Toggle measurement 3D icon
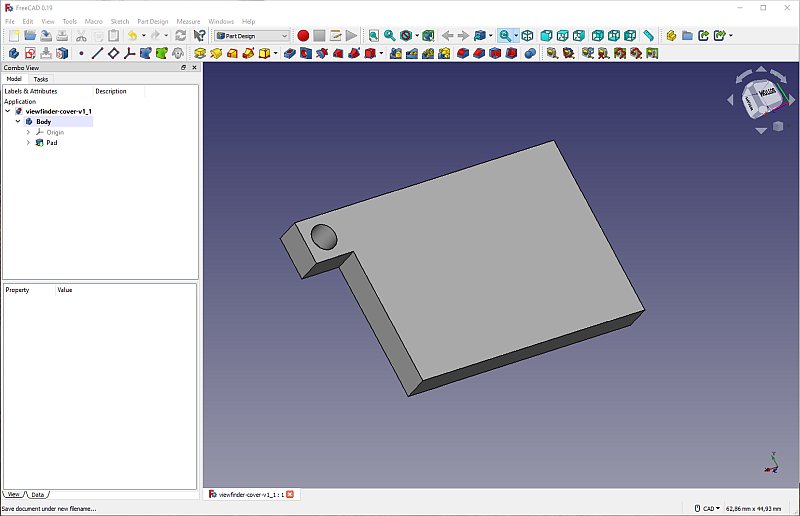Image resolution: width=800 pixels, height=516 pixels. coord(636,53)
